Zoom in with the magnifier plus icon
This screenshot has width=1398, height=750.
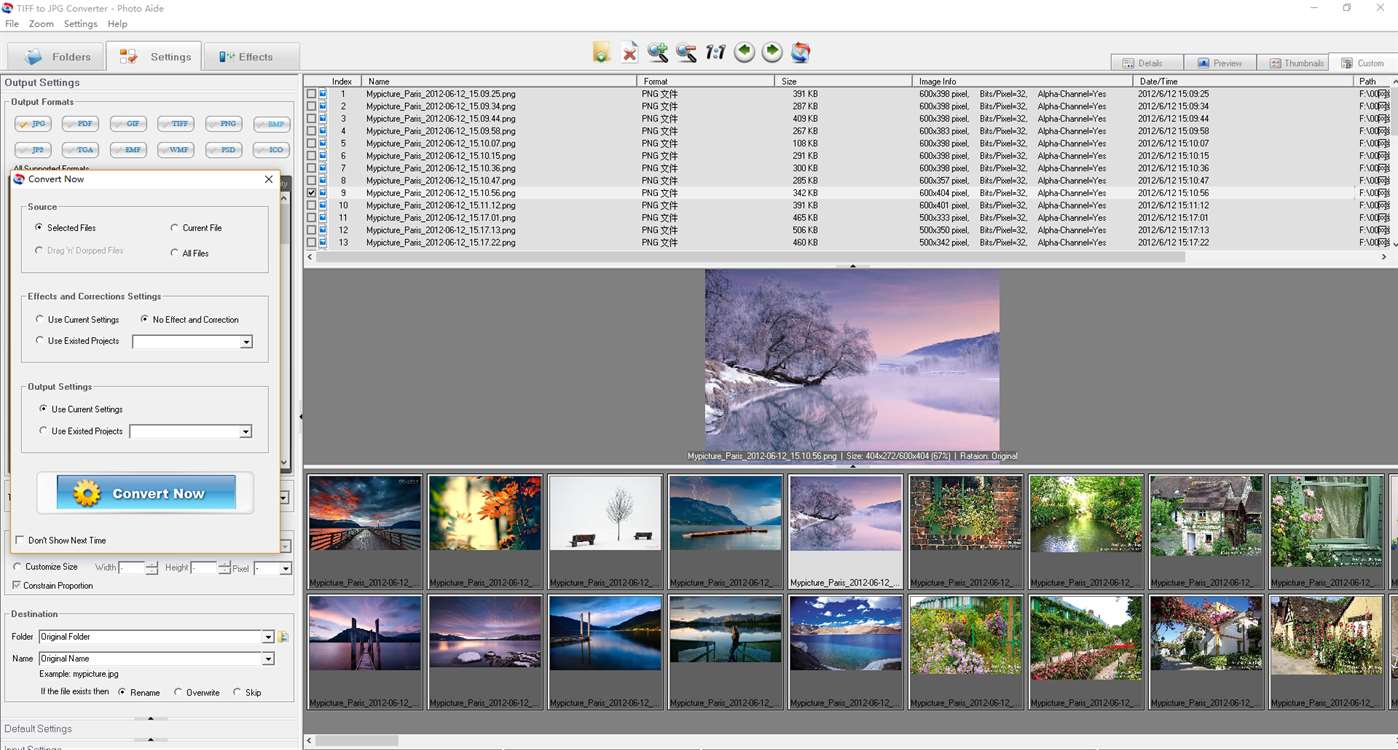pos(657,52)
